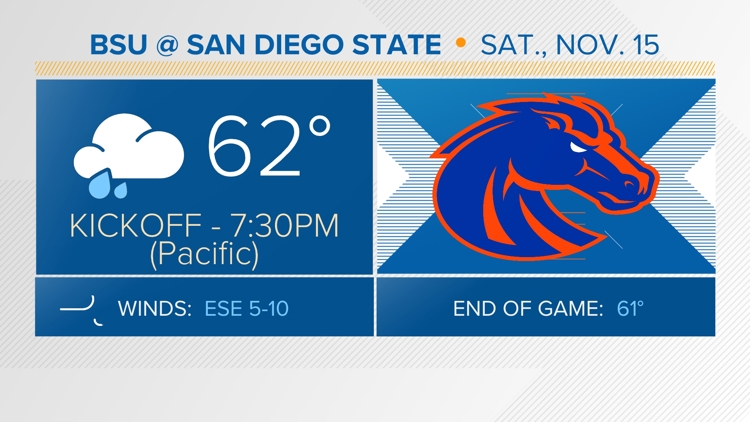The width and height of the screenshot is (750, 422).
Task: Select the ESE 5-10 wind value
Action: point(246,308)
